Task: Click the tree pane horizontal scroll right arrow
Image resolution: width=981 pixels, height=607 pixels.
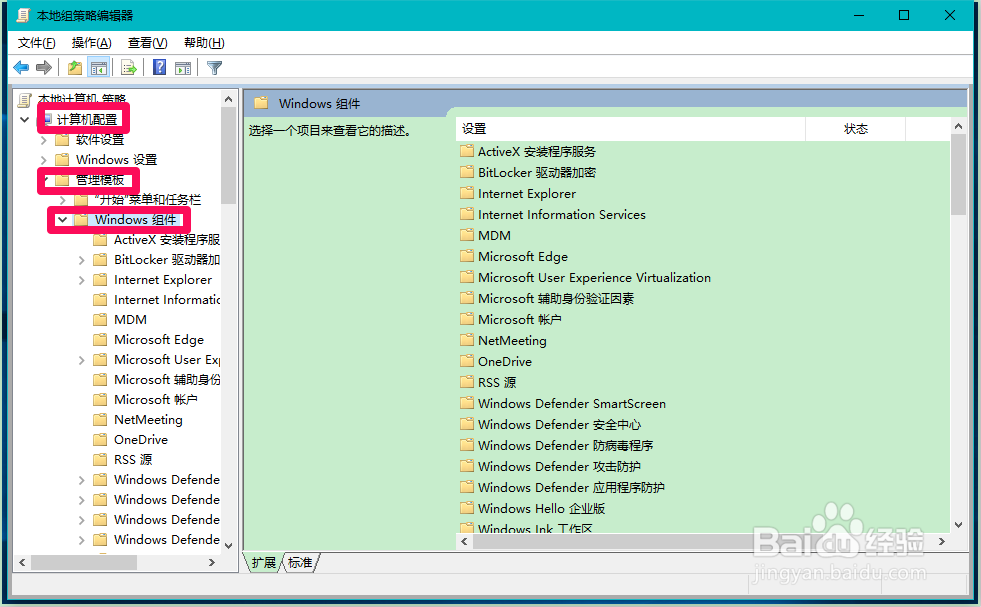Action: pos(212,562)
